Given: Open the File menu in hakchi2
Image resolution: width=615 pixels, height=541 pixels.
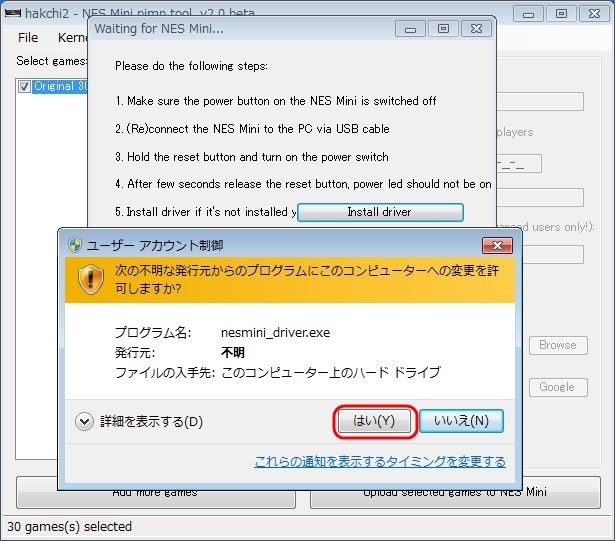Looking at the screenshot, I should 28,38.
